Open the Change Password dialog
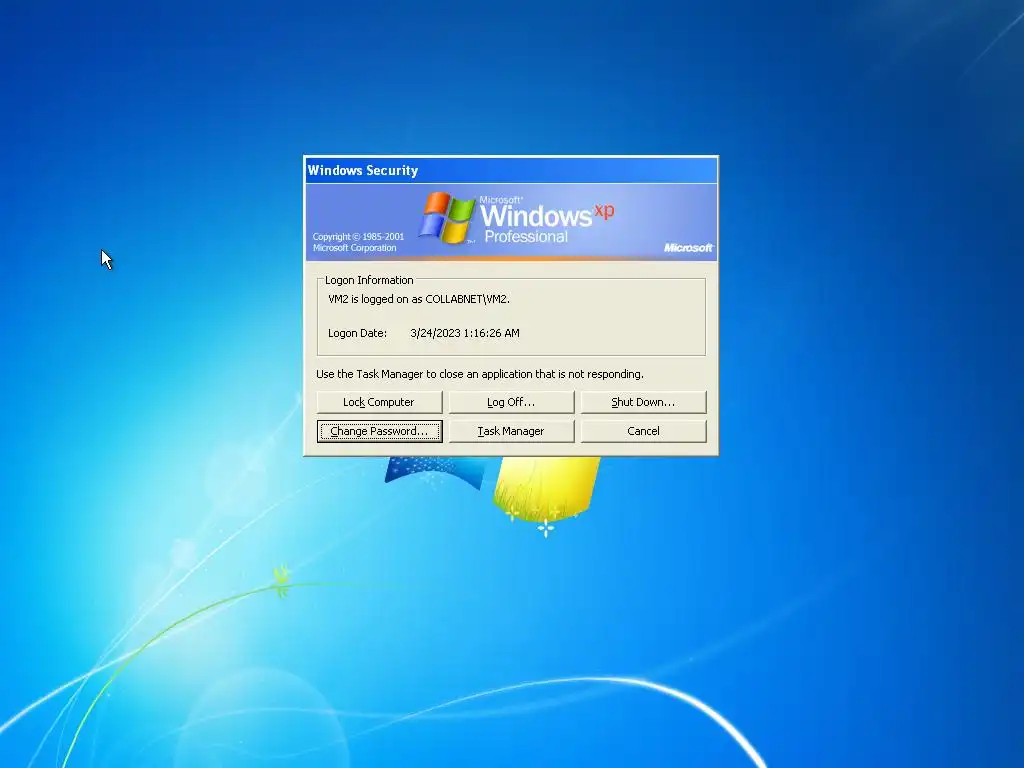 [379, 431]
